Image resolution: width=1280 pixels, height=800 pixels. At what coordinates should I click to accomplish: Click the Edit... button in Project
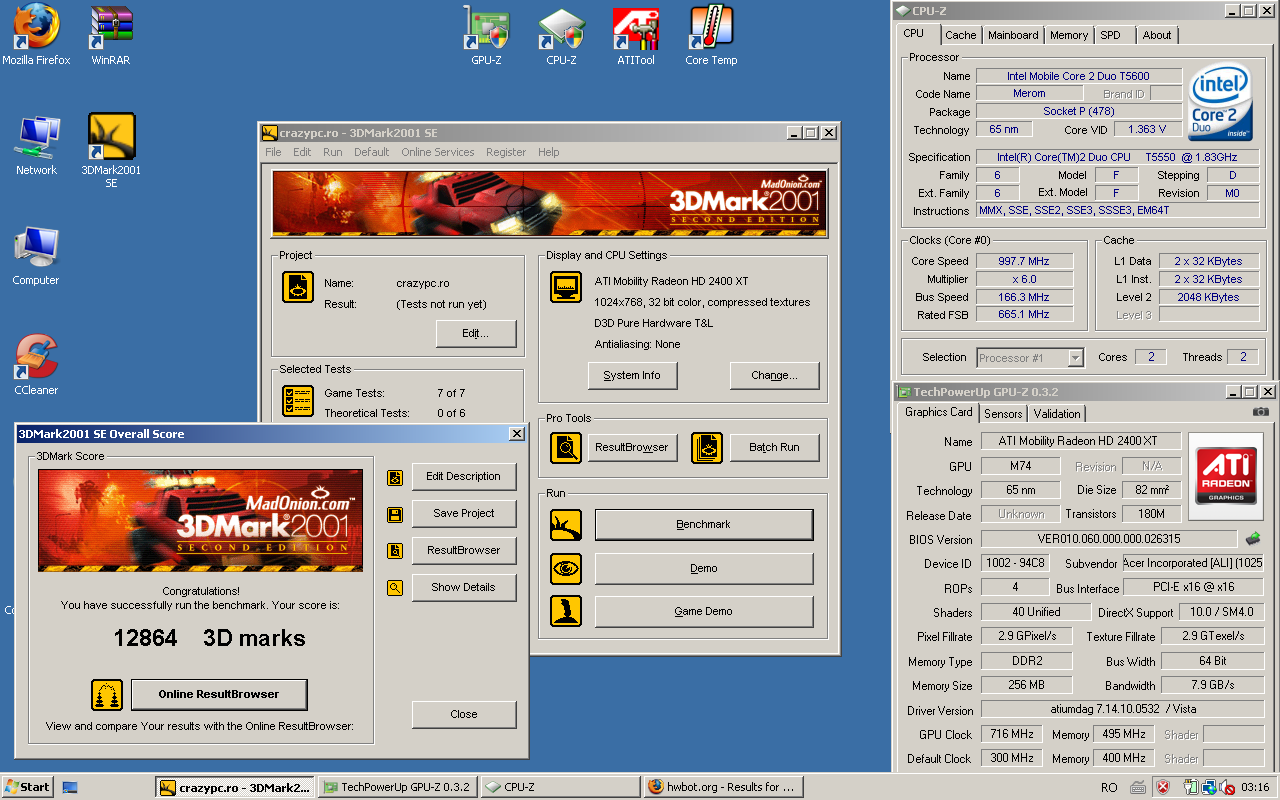click(476, 333)
